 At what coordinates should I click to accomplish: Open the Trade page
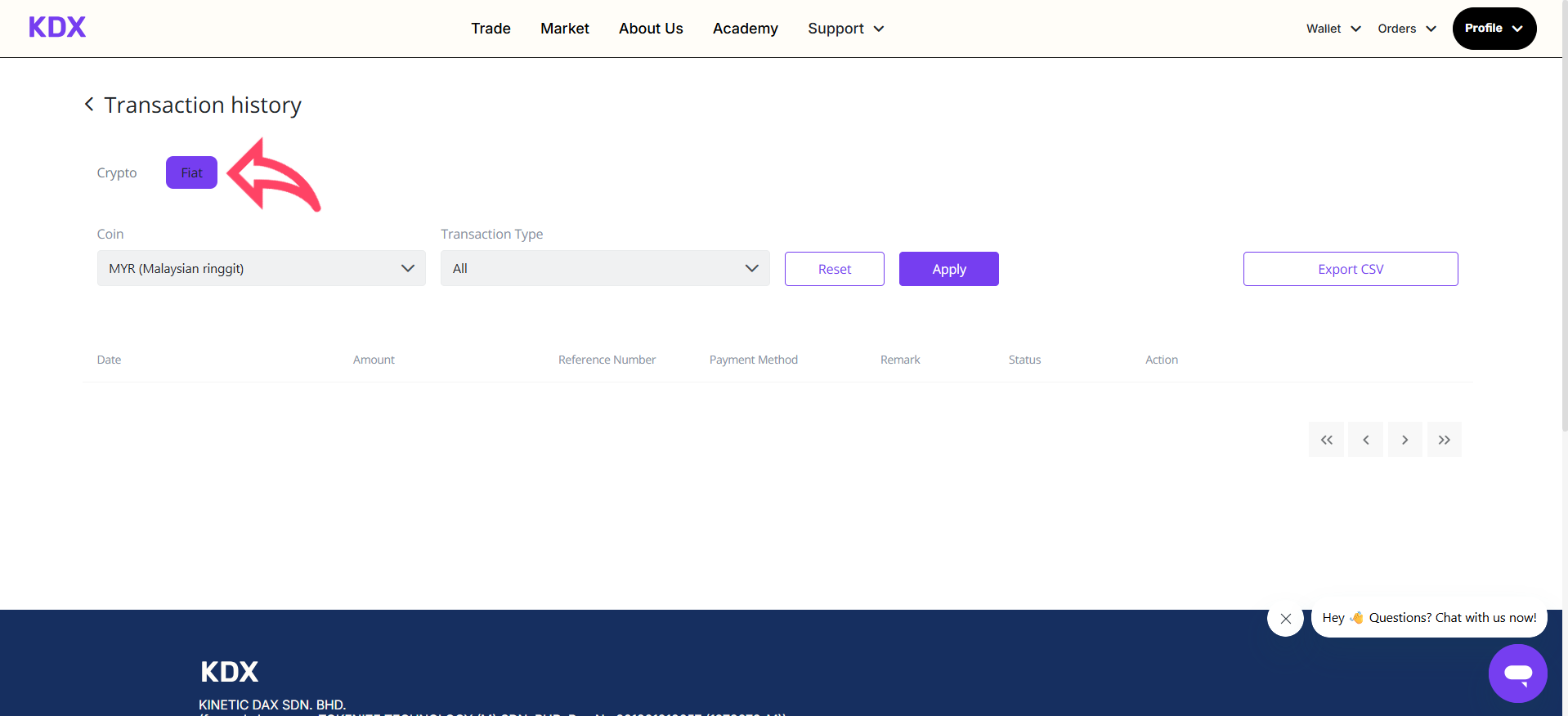(x=491, y=29)
